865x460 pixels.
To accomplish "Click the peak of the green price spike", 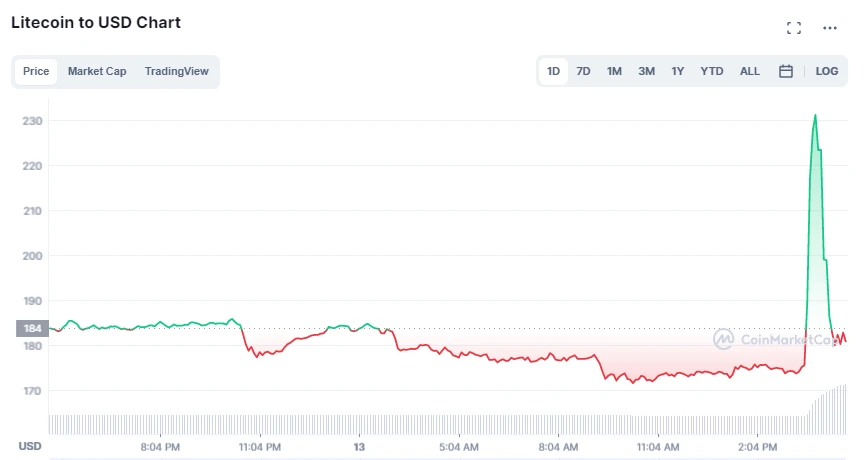I will [x=815, y=115].
